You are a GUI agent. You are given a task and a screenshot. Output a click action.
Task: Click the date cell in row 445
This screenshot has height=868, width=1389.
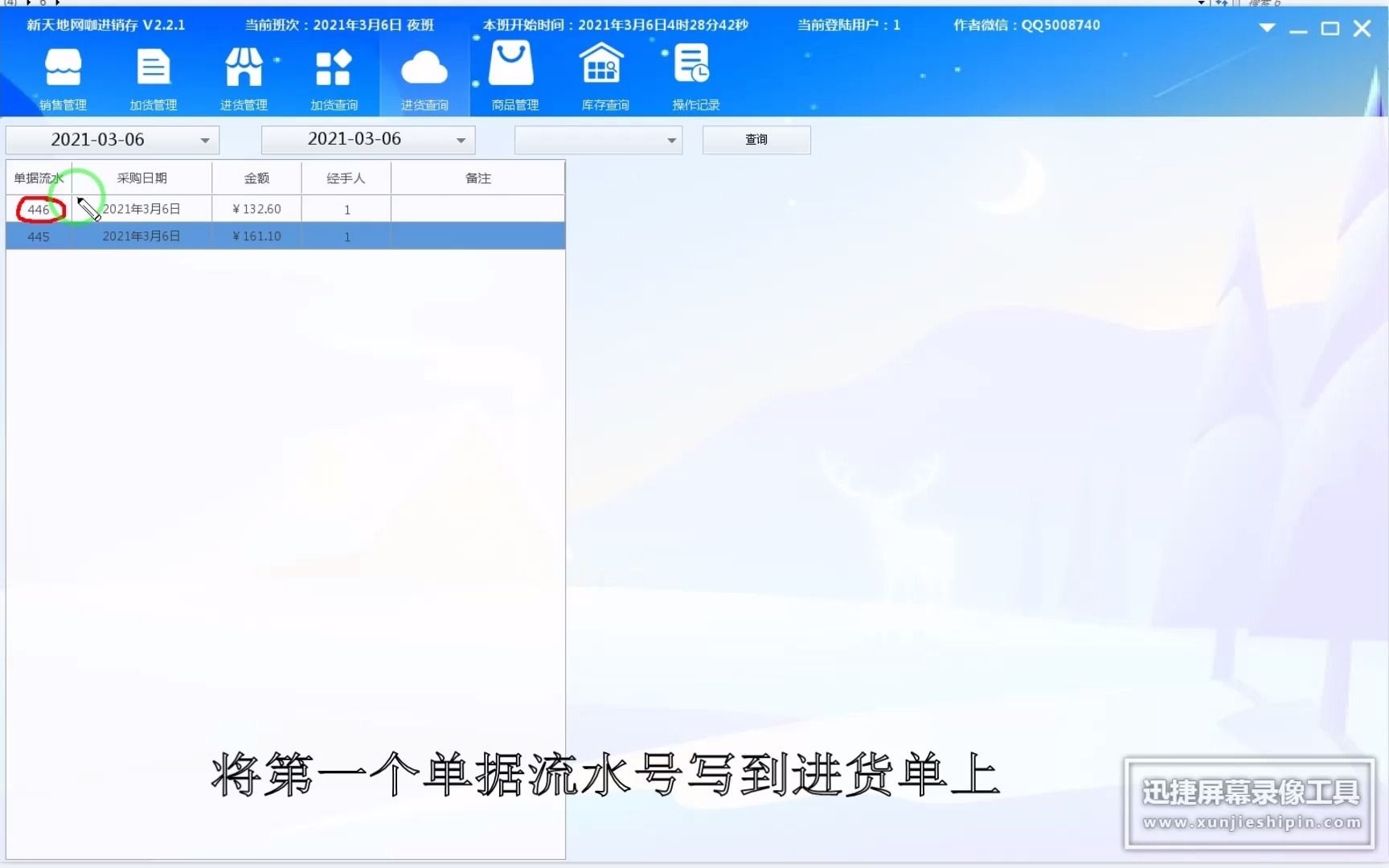pyautogui.click(x=141, y=236)
